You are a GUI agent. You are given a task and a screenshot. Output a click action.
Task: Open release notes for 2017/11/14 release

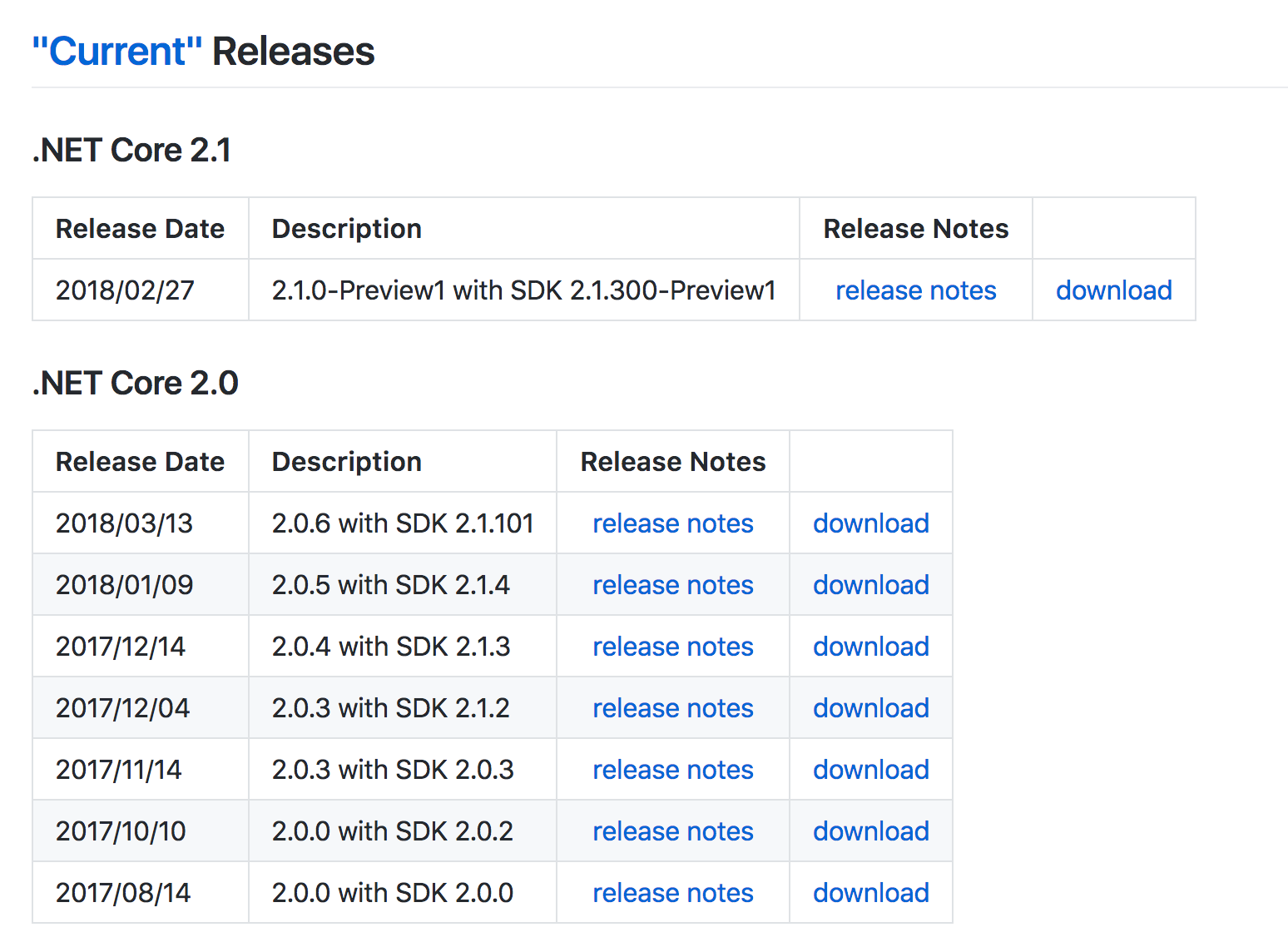click(x=673, y=770)
